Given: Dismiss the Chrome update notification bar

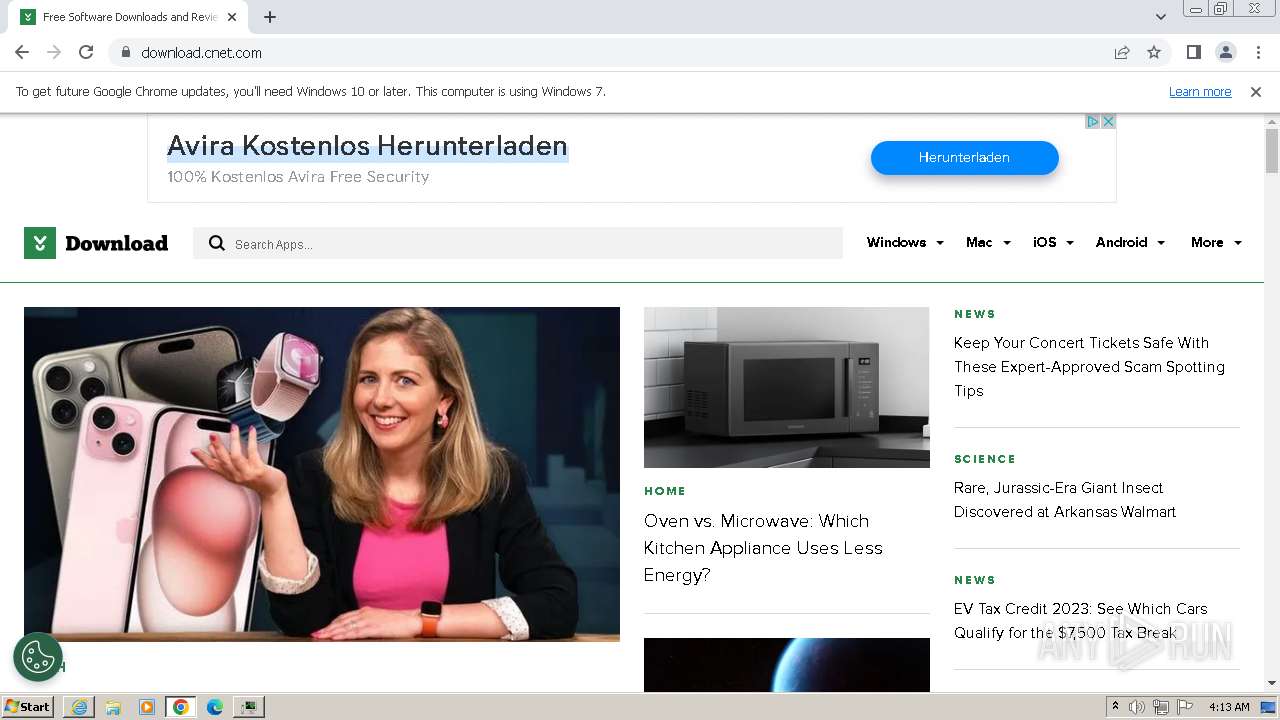Looking at the screenshot, I should click(1256, 91).
